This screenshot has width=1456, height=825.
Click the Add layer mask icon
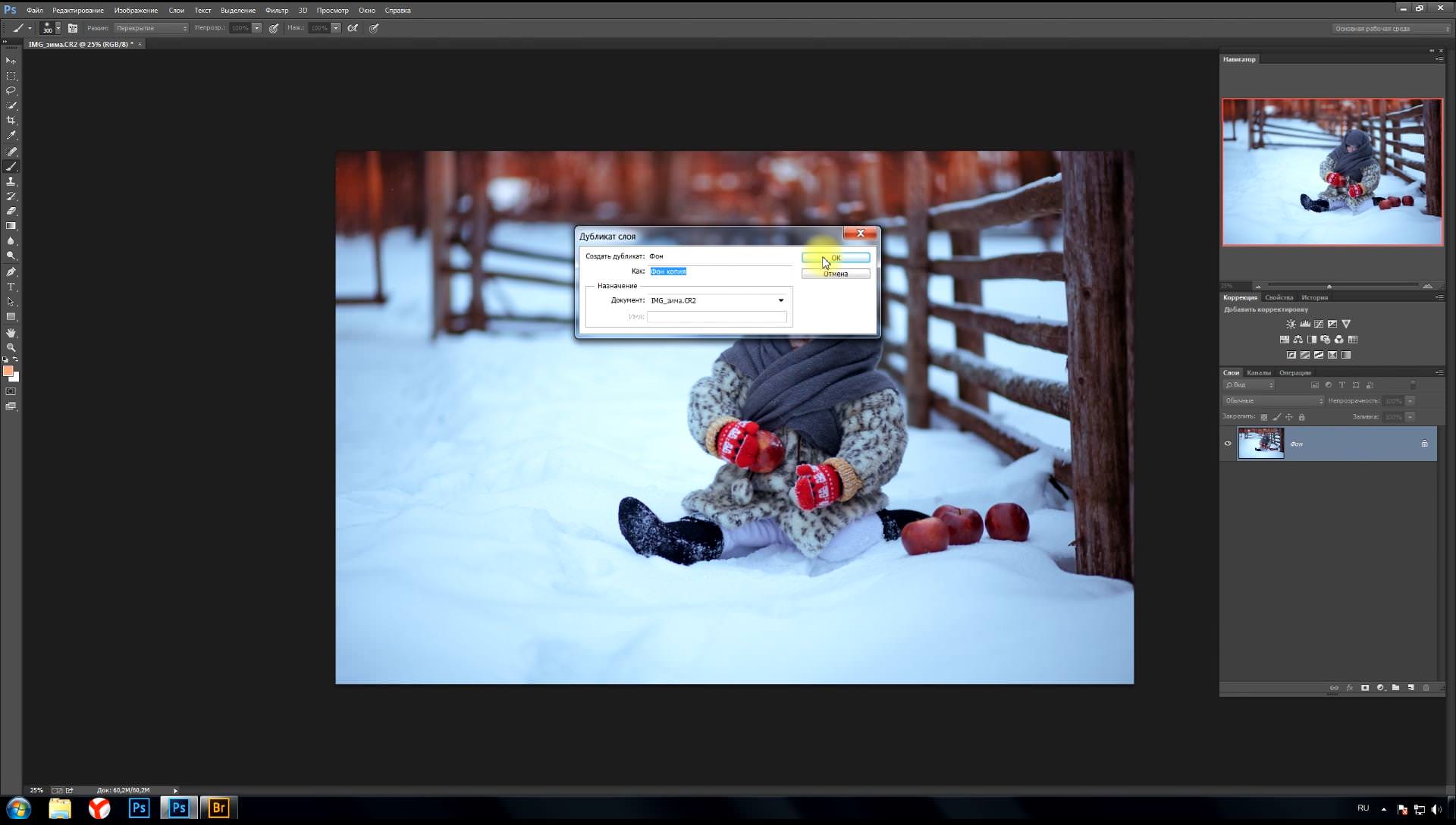click(1365, 688)
